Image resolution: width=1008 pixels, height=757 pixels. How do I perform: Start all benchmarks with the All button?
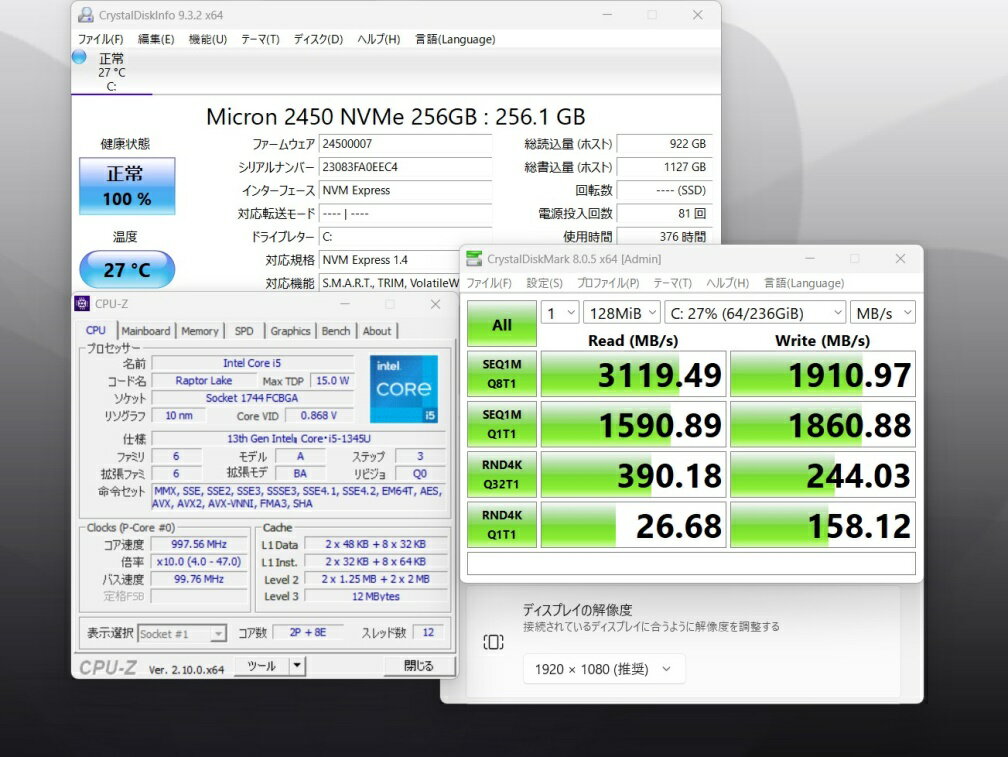(502, 325)
